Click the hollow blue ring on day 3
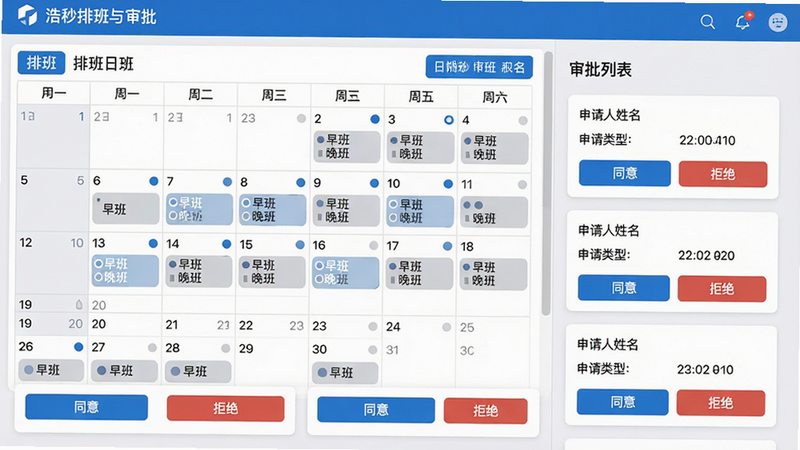This screenshot has width=800, height=450. pos(448,120)
